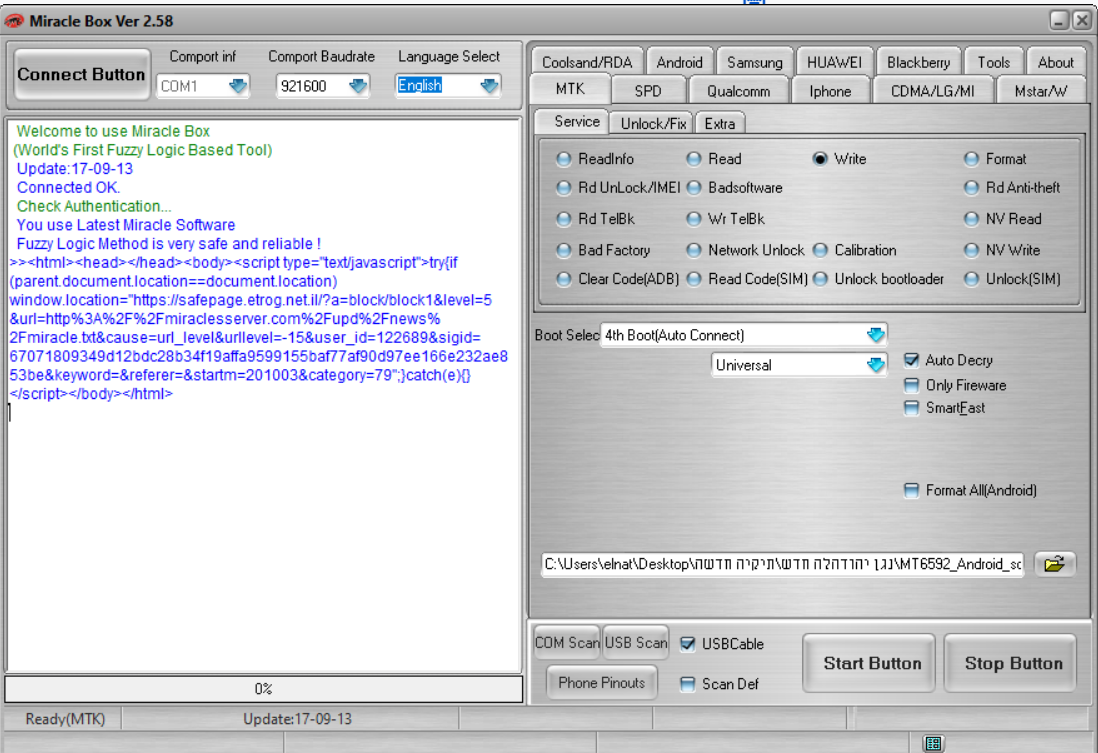Switch to the Blackberry tab
The image size is (1098, 753).
[918, 62]
